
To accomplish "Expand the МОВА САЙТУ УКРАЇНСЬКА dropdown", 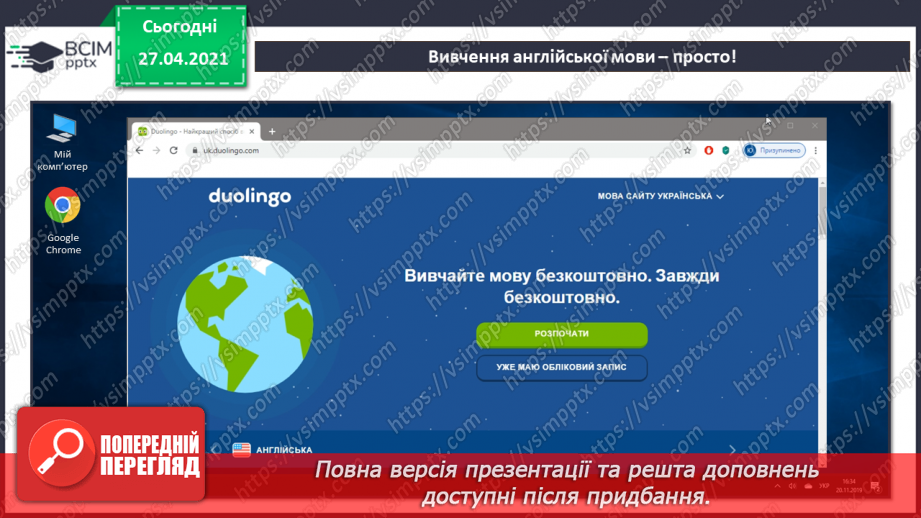I will click(660, 196).
